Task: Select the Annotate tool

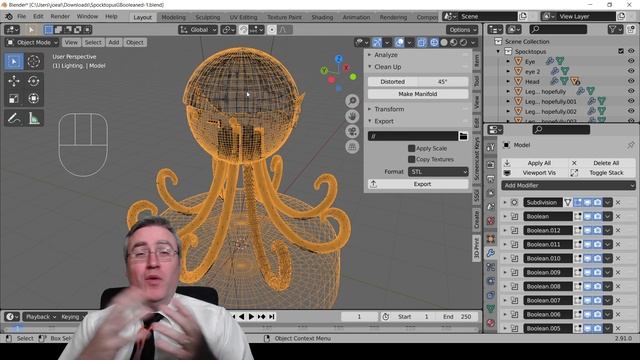Action: coord(14,118)
